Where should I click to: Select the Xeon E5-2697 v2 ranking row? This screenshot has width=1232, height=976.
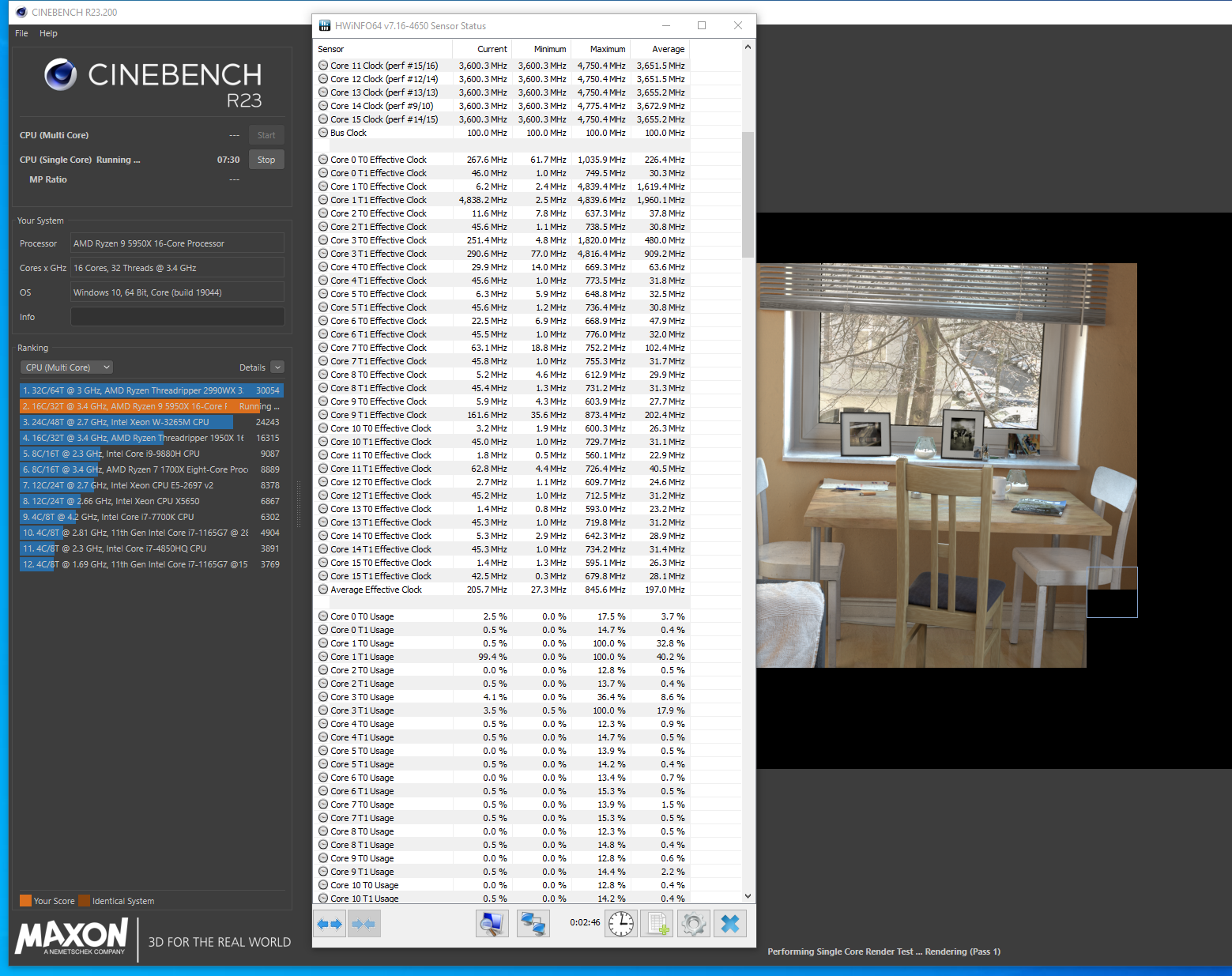[151, 485]
